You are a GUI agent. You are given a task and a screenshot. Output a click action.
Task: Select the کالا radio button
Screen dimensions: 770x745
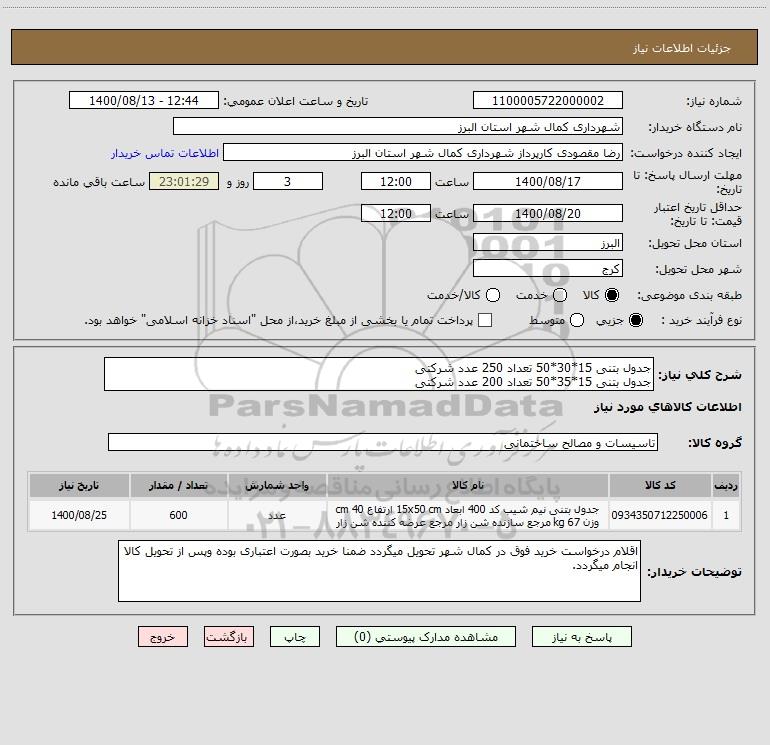(612, 295)
